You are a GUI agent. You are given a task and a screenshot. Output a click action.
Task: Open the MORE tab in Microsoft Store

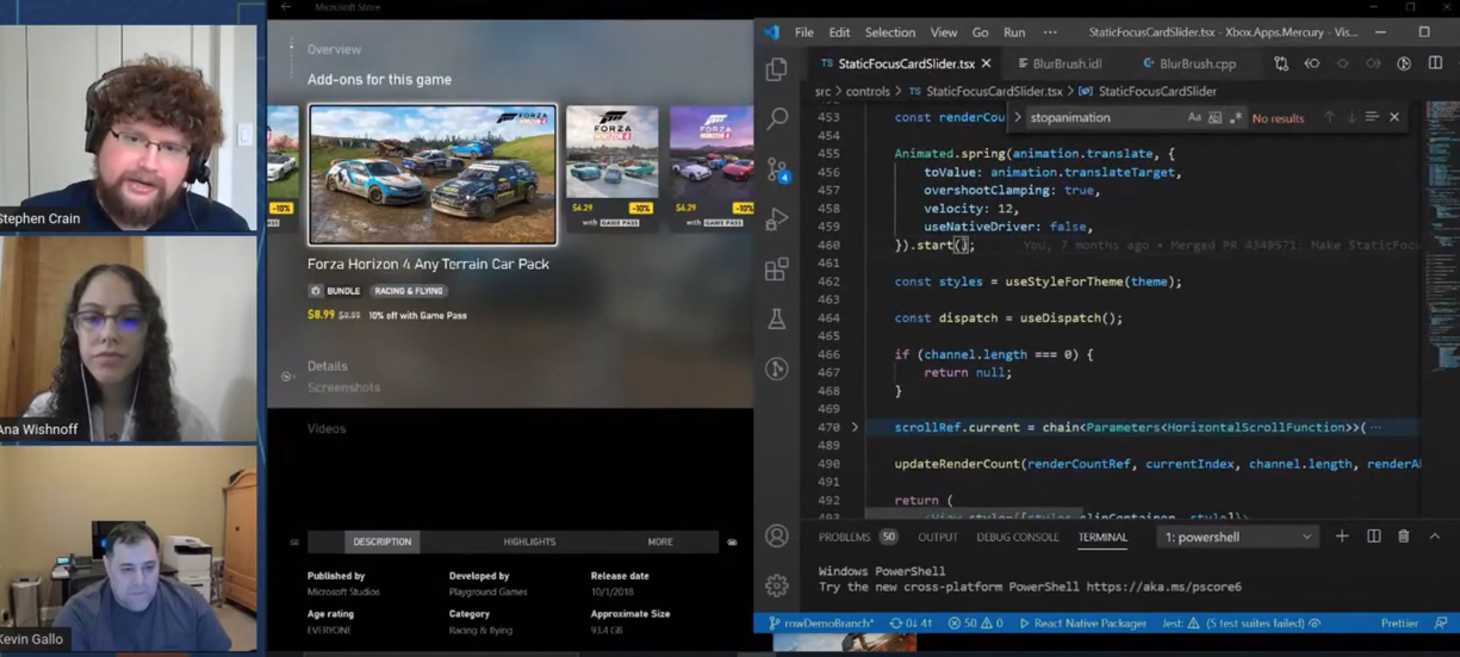pyautogui.click(x=660, y=542)
